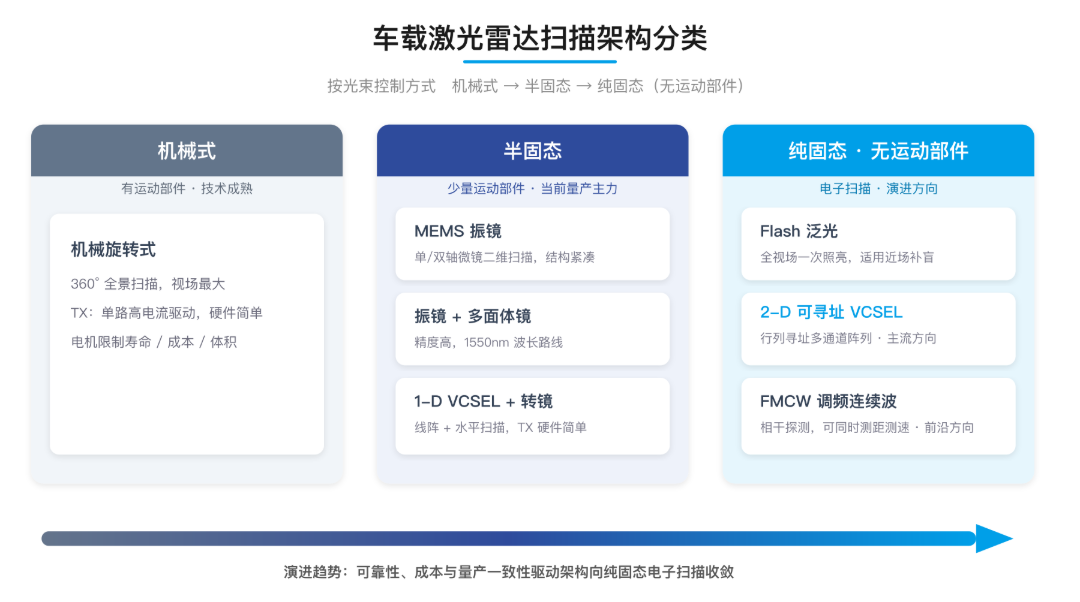Open the 1-D VCSEL + 转镜 card
The width and height of the screenshot is (1080, 602).
point(532,416)
